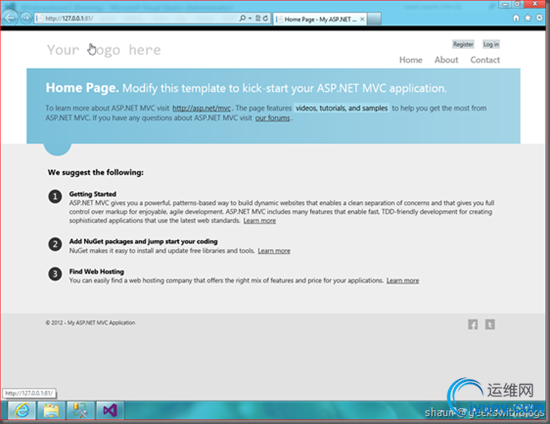Click the search magnifier icon in address bar
The height and width of the screenshot is (424, 550).
pos(242,18)
